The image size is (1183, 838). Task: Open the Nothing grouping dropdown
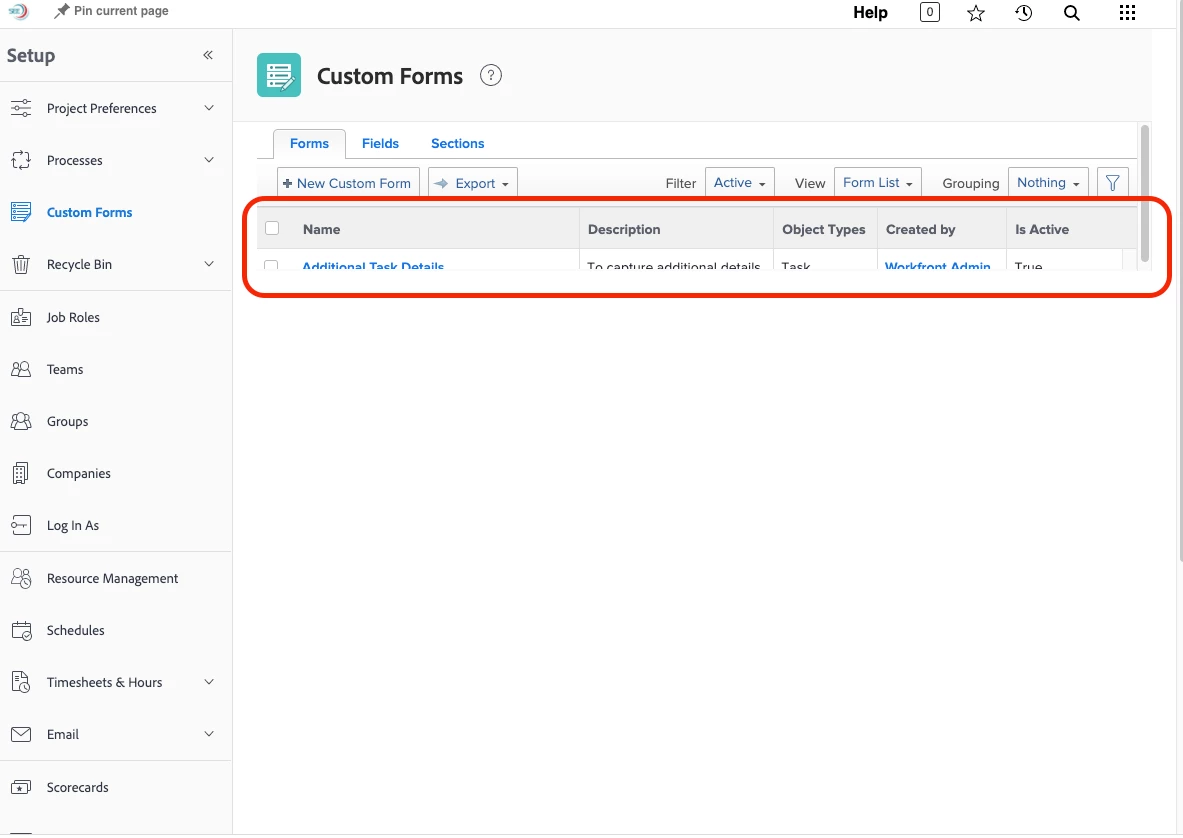1048,183
